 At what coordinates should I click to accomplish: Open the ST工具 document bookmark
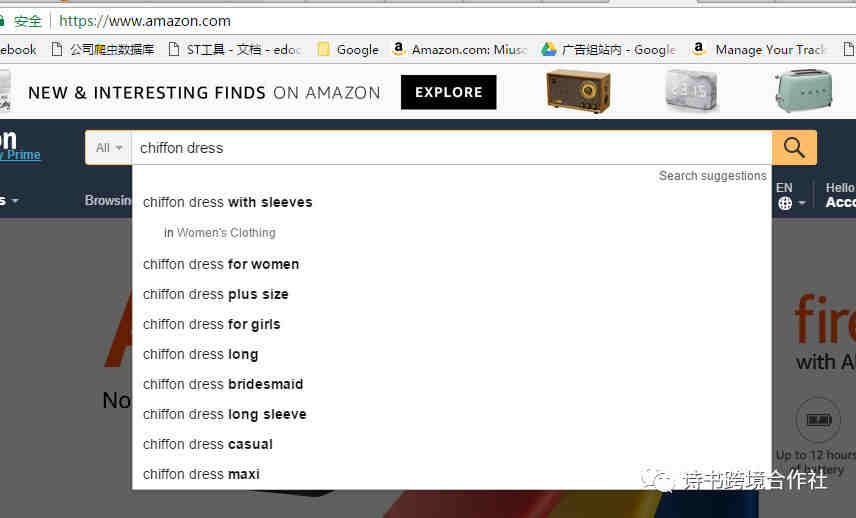[x=234, y=50]
